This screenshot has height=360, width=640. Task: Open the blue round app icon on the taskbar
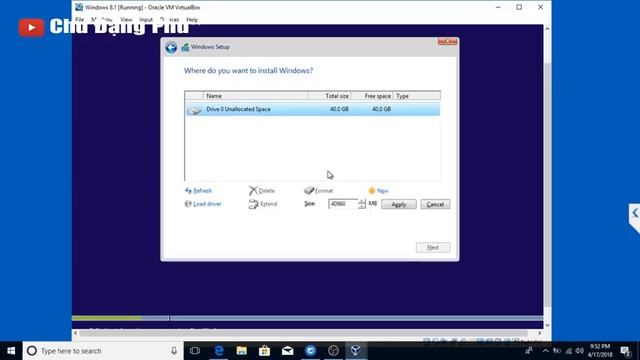click(311, 351)
